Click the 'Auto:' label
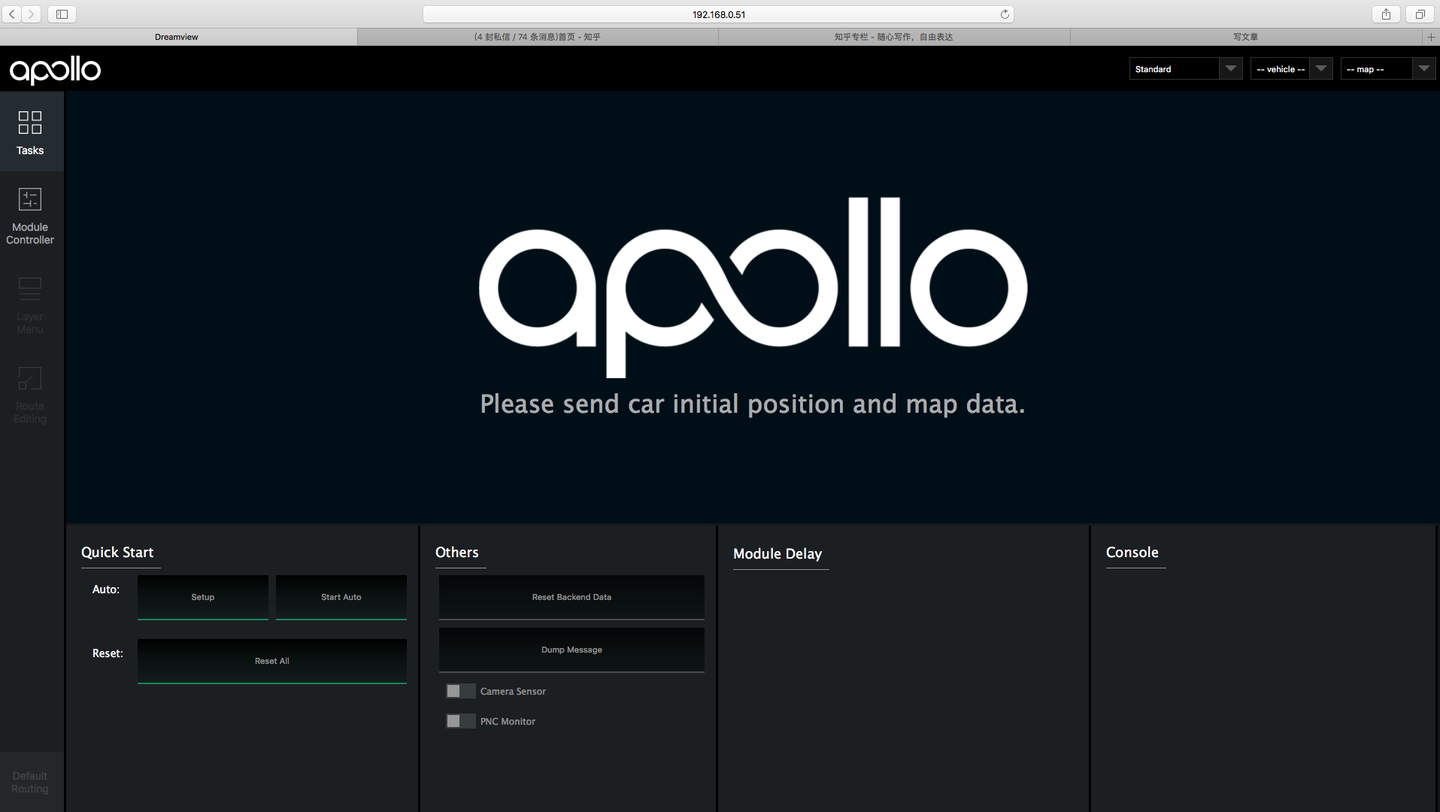1440x812 pixels. coord(106,589)
